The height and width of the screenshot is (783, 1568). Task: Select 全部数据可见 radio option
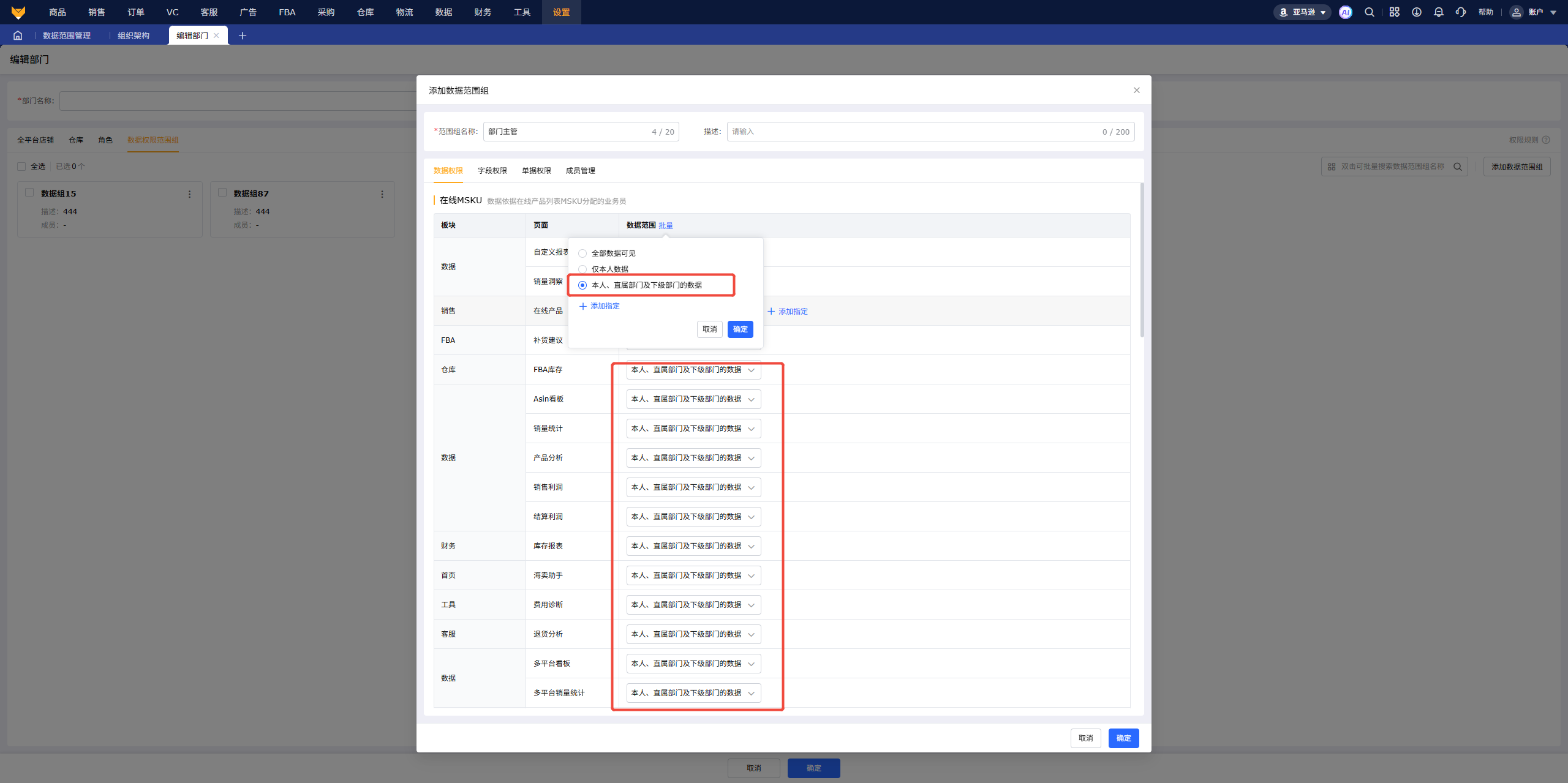pyautogui.click(x=582, y=253)
